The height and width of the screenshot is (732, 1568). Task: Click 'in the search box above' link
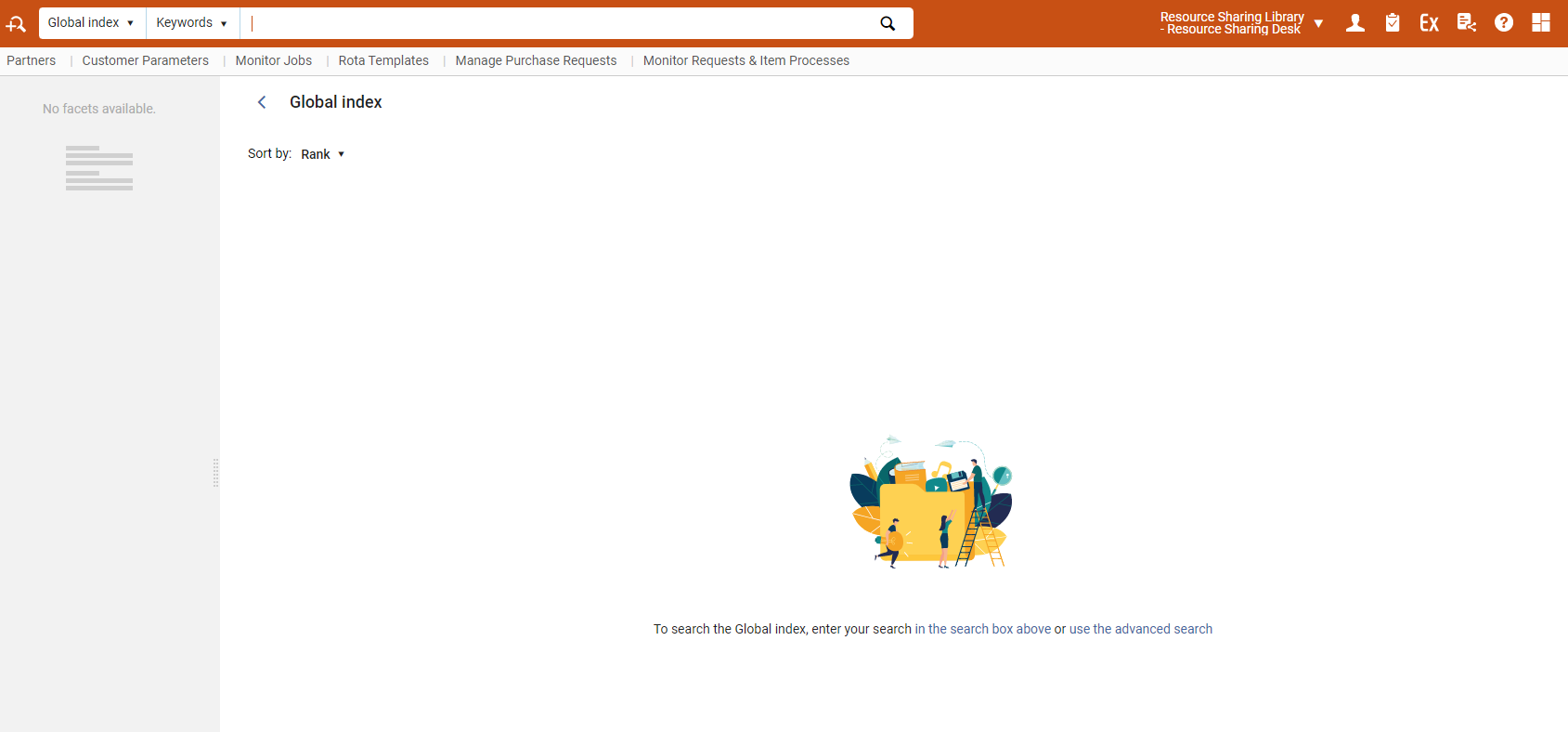[x=982, y=629]
